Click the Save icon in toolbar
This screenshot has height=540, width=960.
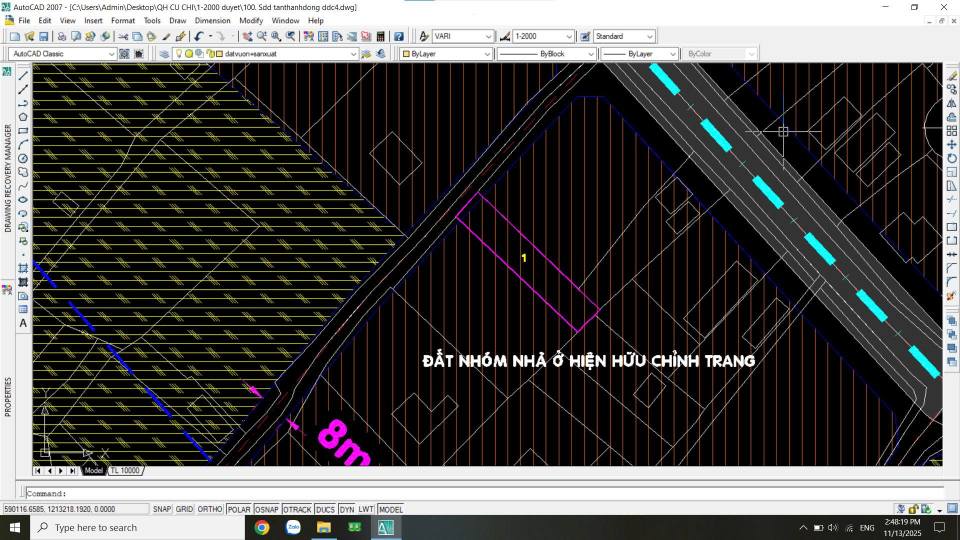(43, 36)
